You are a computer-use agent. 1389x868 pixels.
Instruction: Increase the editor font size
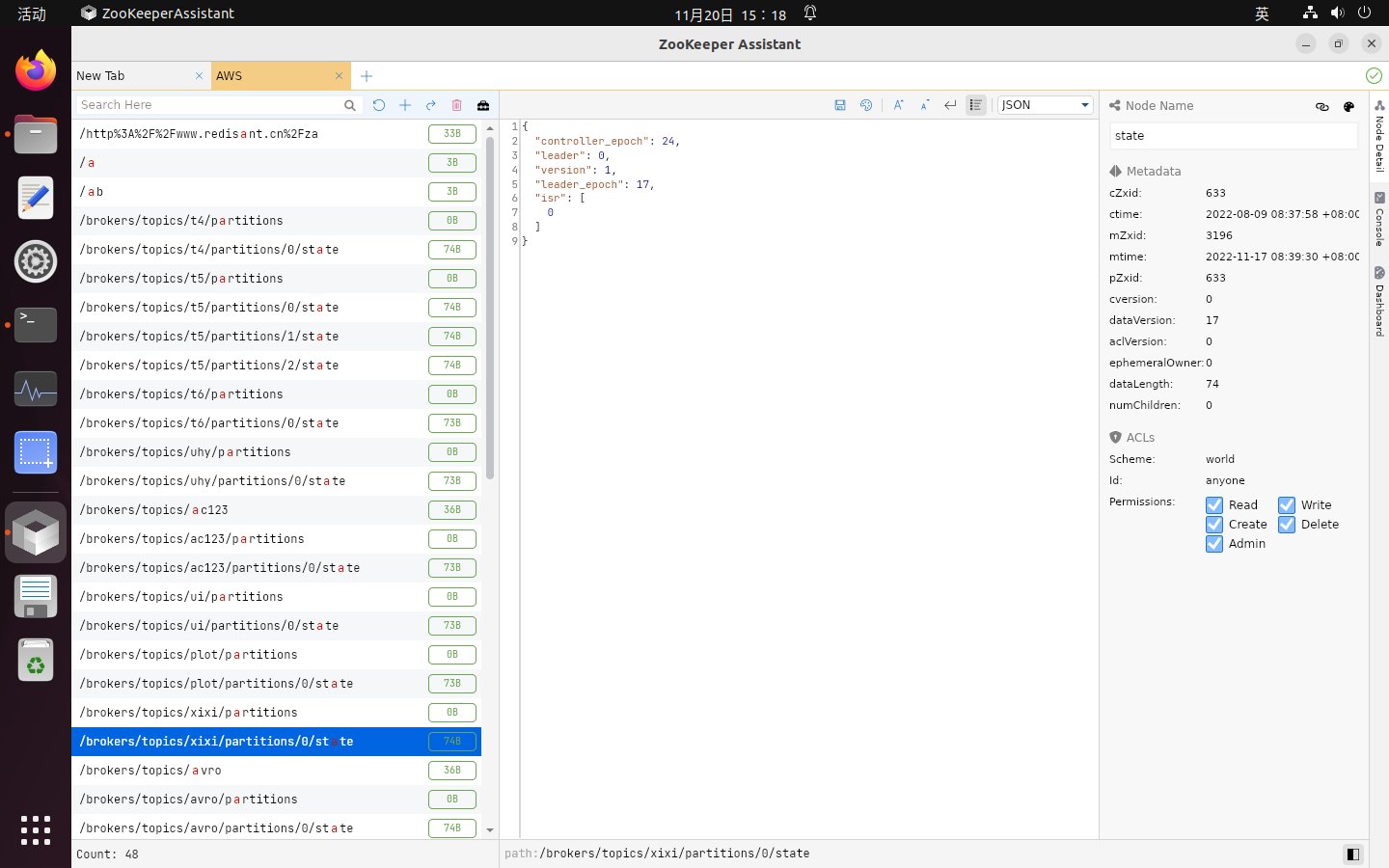(x=898, y=105)
